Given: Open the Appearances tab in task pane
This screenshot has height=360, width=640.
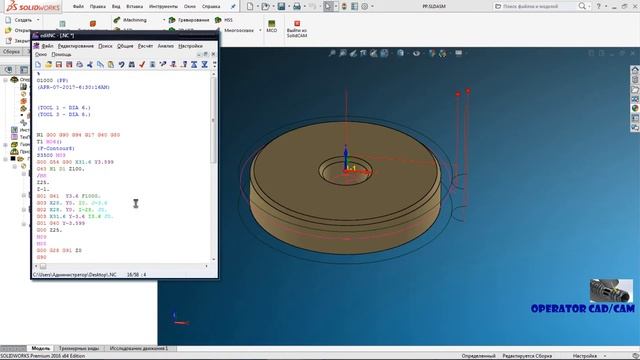Looking at the screenshot, I should 635,109.
